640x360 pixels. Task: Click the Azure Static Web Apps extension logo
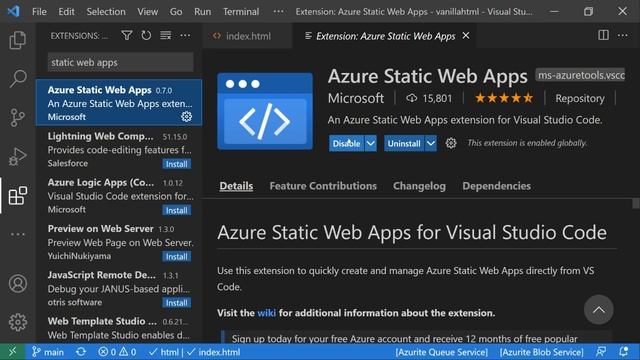click(x=265, y=111)
